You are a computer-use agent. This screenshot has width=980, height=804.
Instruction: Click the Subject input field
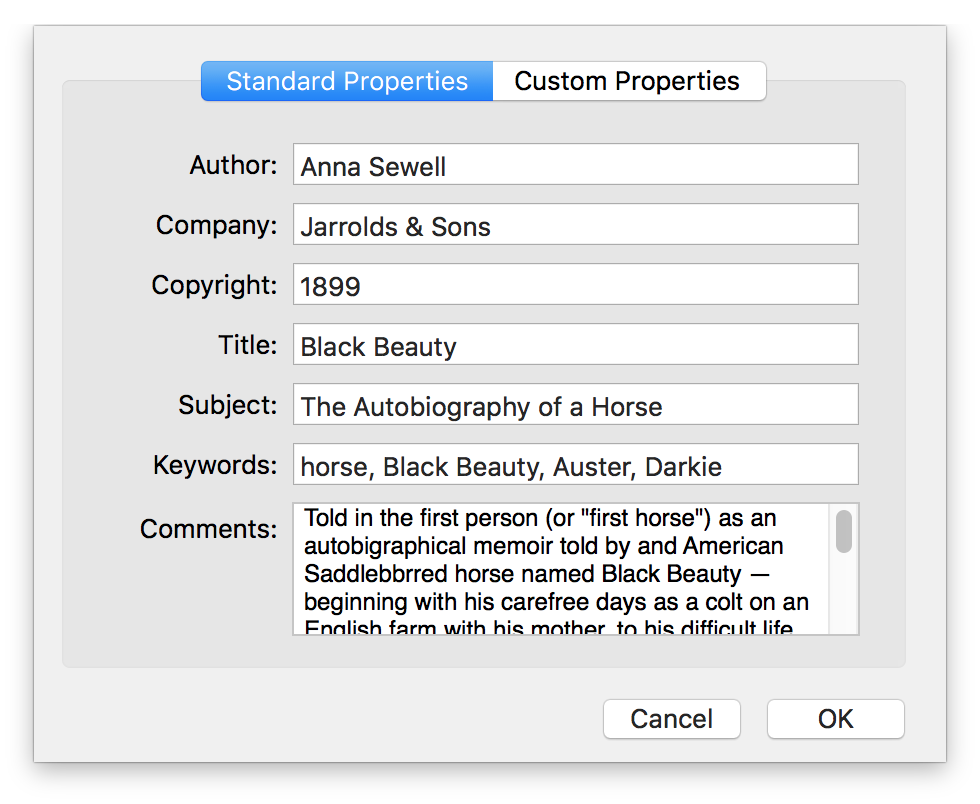[576, 405]
